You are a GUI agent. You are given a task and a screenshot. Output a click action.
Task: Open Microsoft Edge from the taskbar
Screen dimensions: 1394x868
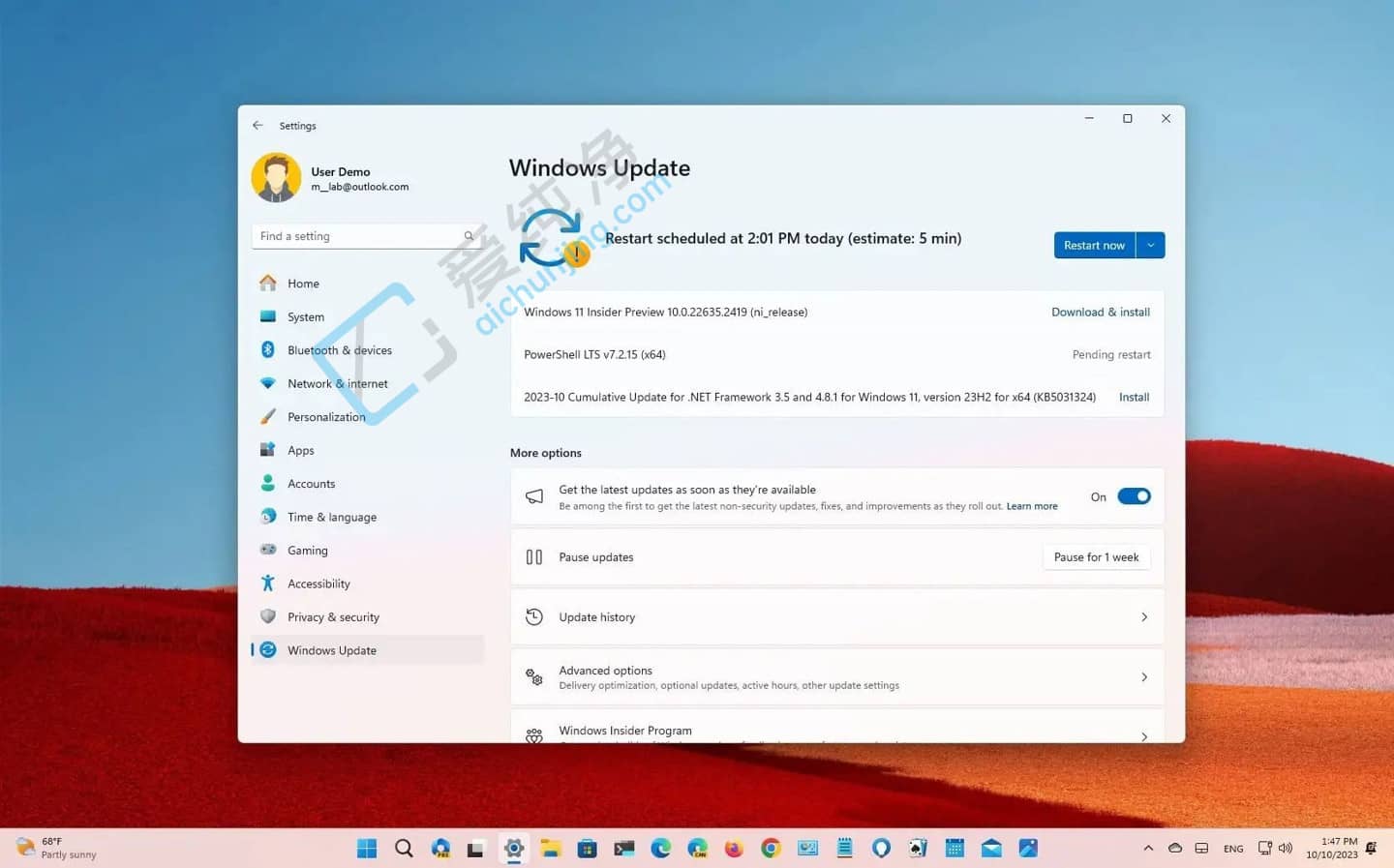pos(660,848)
